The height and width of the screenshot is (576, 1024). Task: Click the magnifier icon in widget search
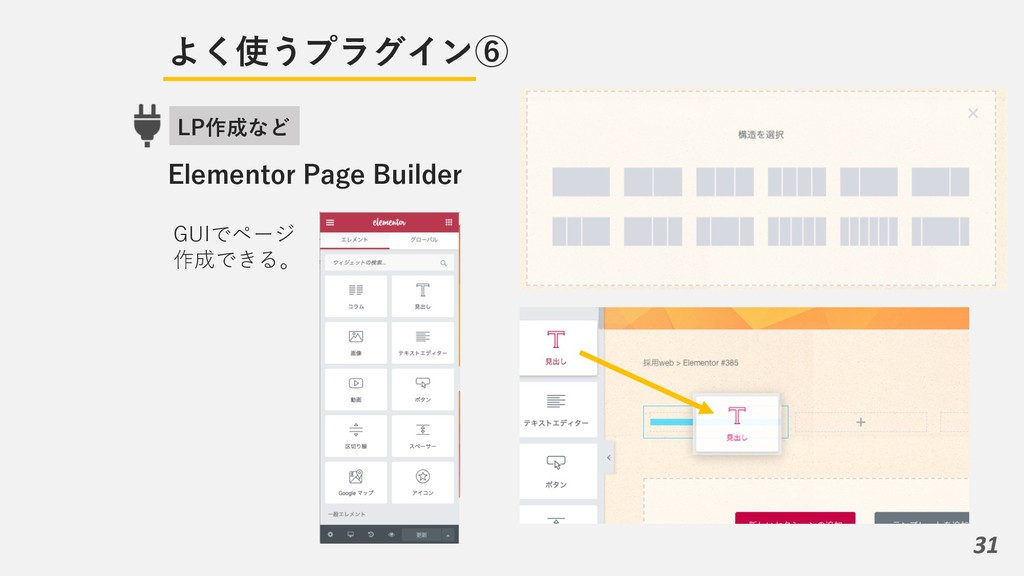coord(443,263)
